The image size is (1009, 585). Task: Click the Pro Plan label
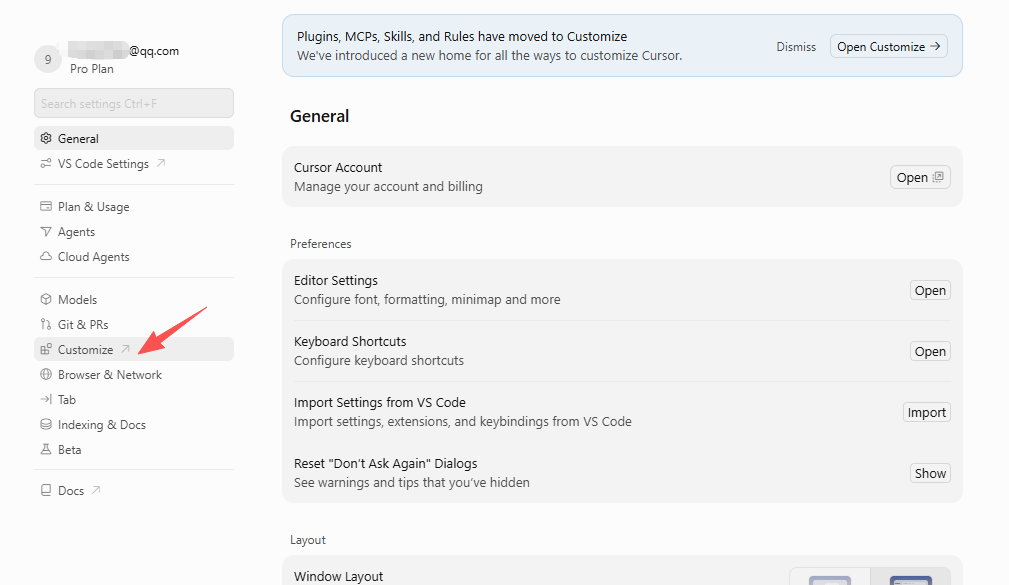92,69
